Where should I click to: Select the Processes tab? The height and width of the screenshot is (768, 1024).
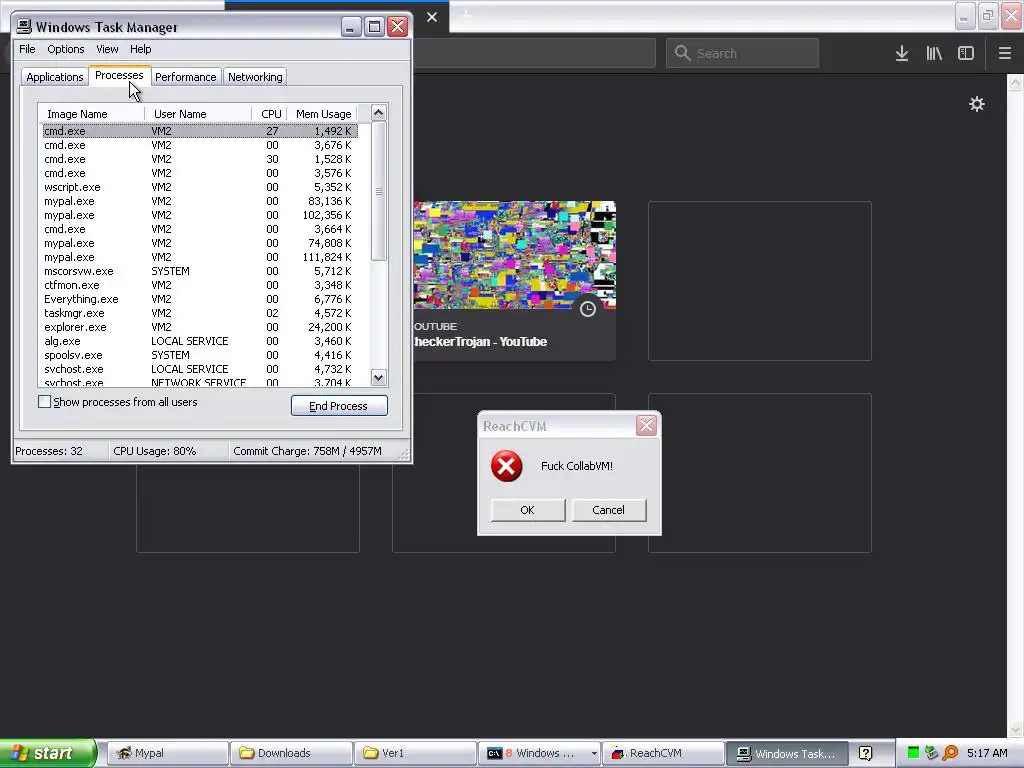pos(119,75)
